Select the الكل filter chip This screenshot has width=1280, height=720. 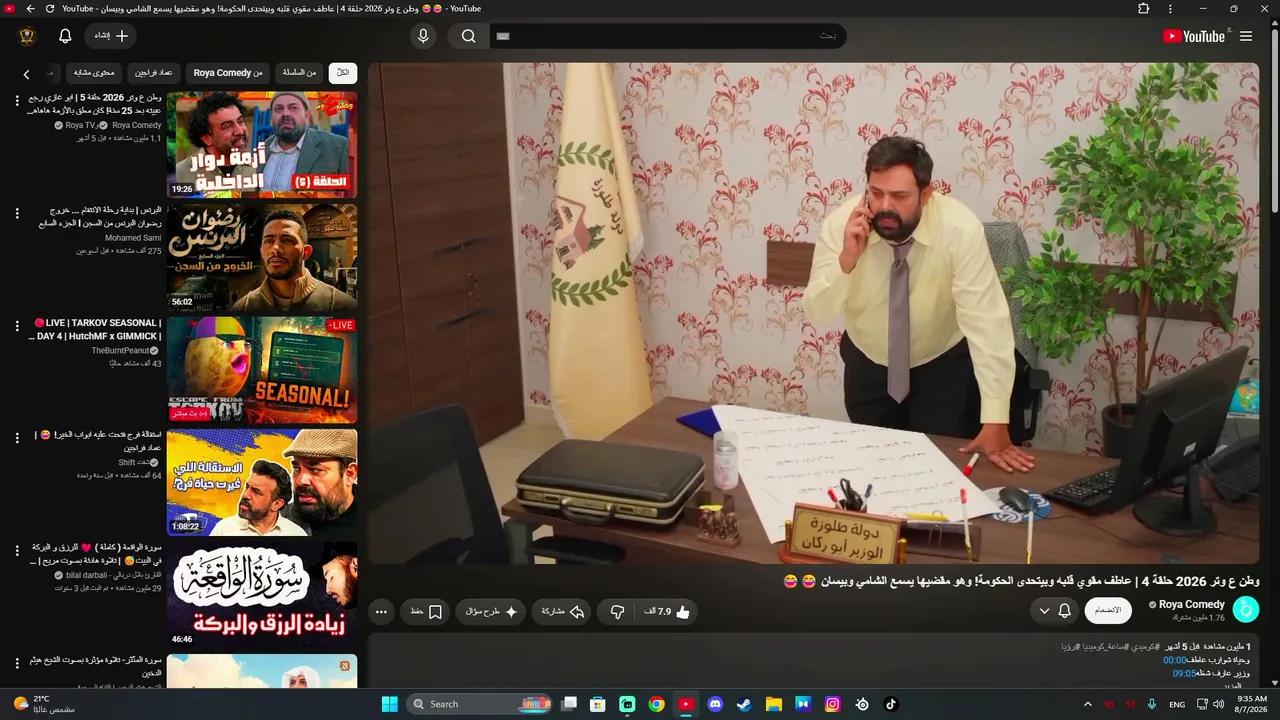(343, 73)
